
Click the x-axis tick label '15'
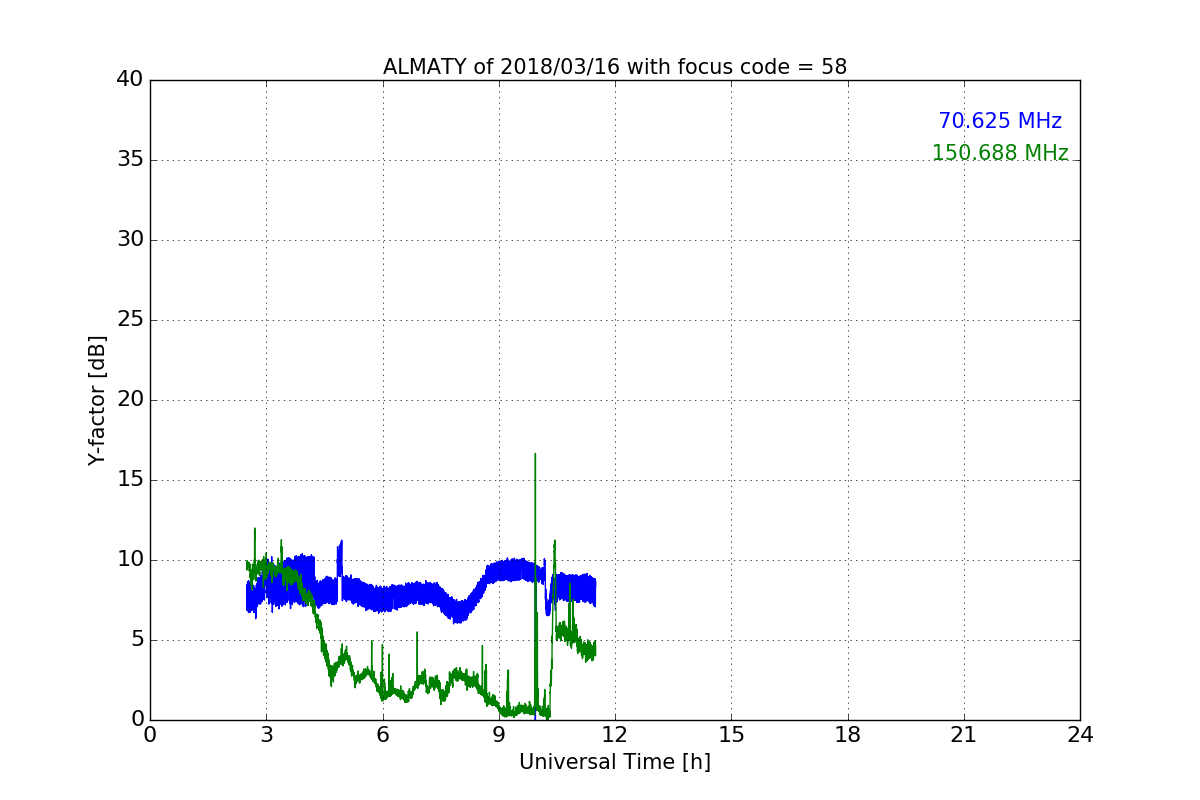(x=731, y=735)
